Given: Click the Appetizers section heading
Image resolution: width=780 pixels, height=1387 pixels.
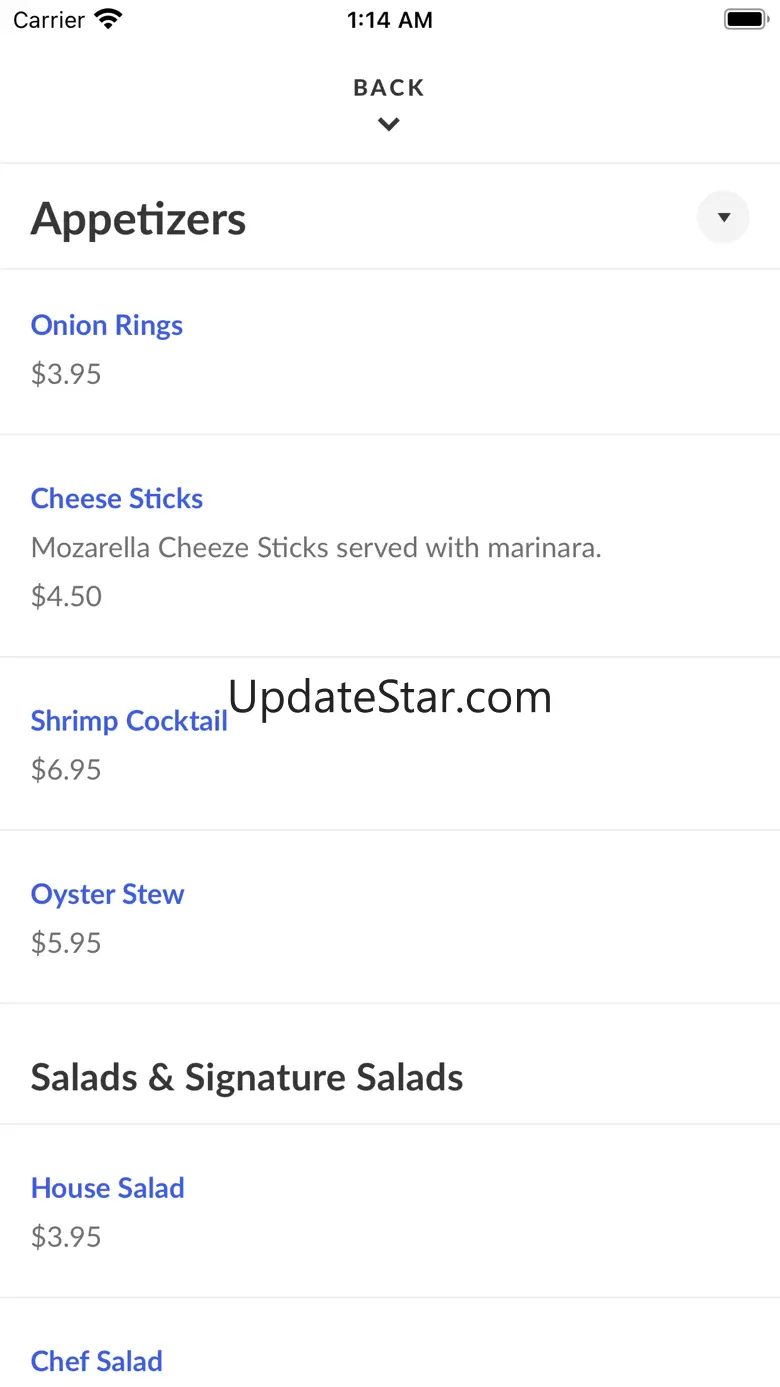Looking at the screenshot, I should point(139,219).
